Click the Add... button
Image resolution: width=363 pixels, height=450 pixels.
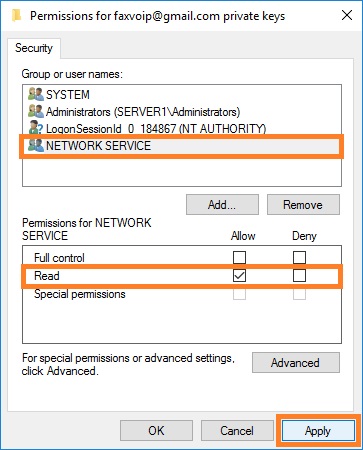pyautogui.click(x=222, y=205)
